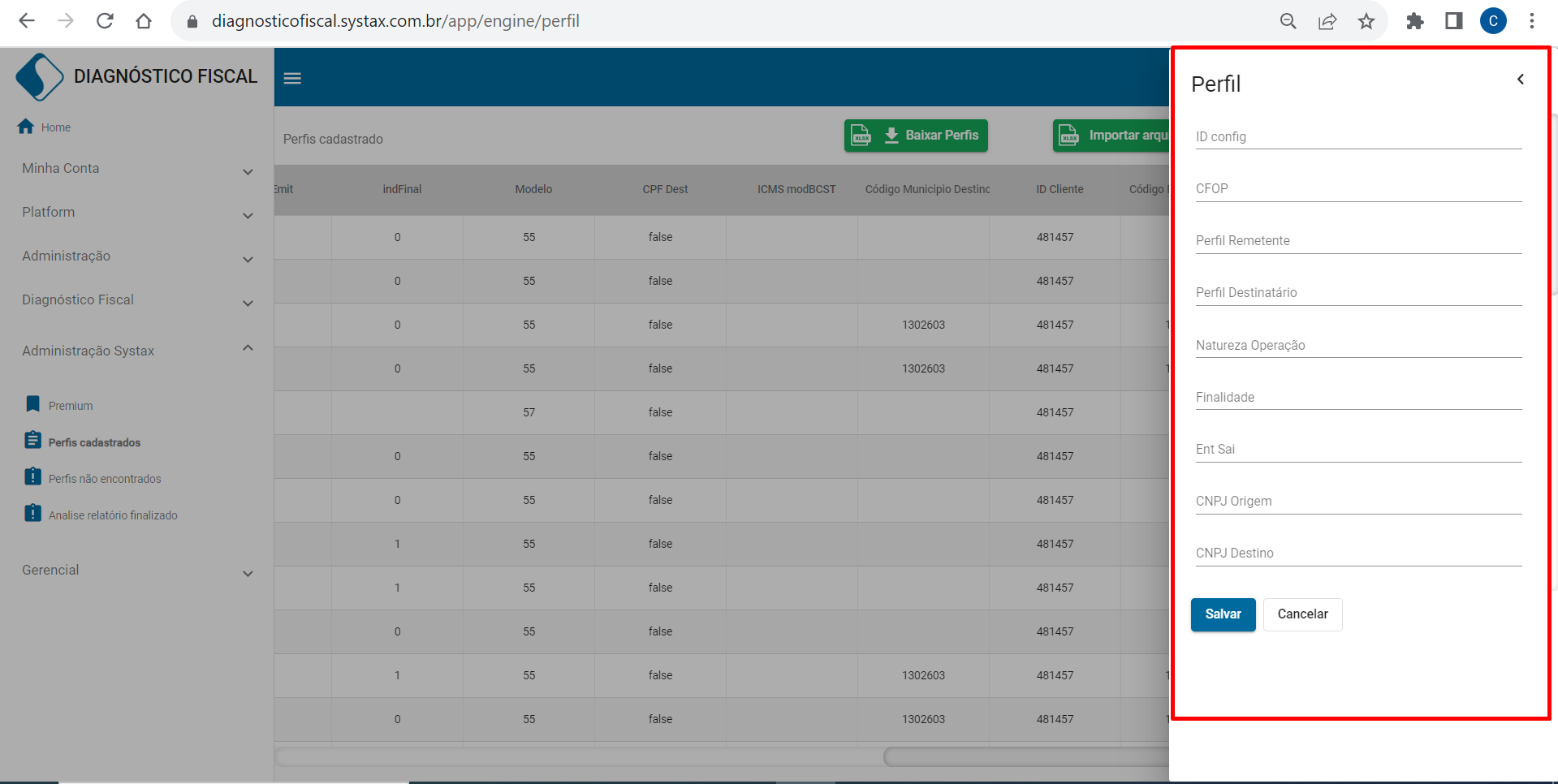Click the Código Municipio Destino column header

click(x=927, y=189)
